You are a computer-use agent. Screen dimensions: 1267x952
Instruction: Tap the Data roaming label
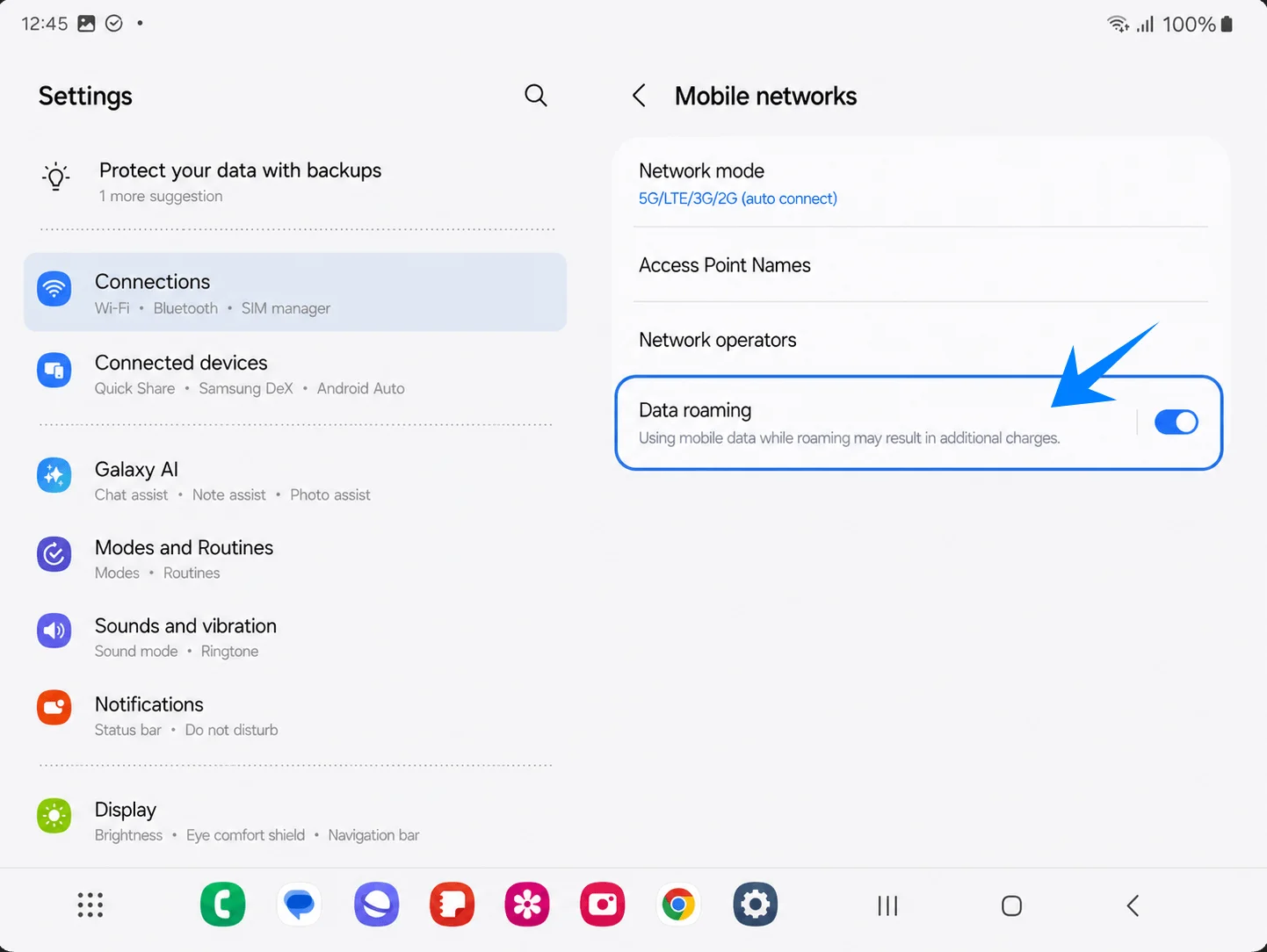click(x=695, y=410)
